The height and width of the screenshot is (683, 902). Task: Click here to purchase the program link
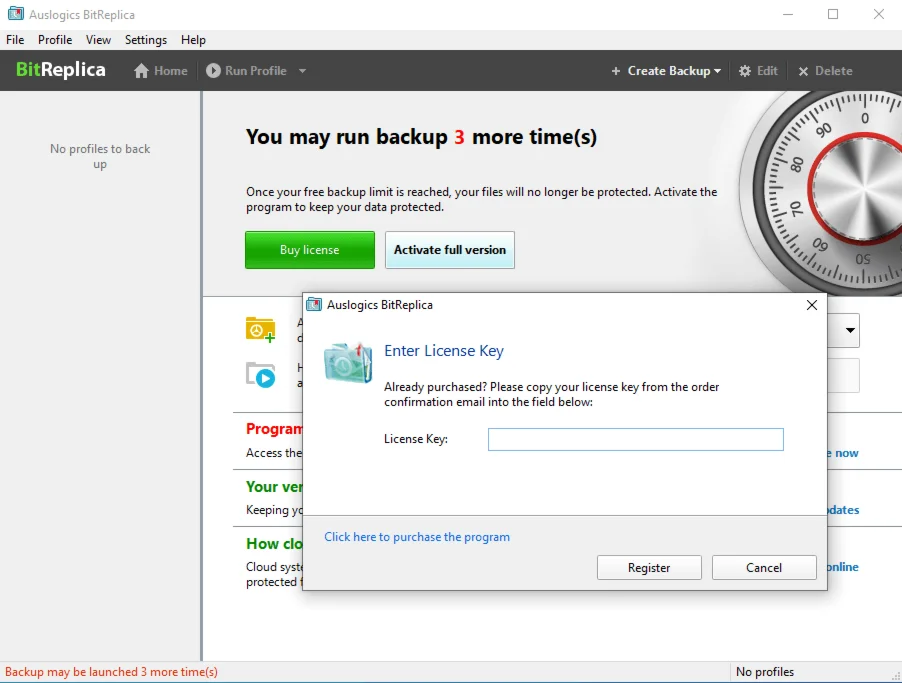tap(416, 537)
